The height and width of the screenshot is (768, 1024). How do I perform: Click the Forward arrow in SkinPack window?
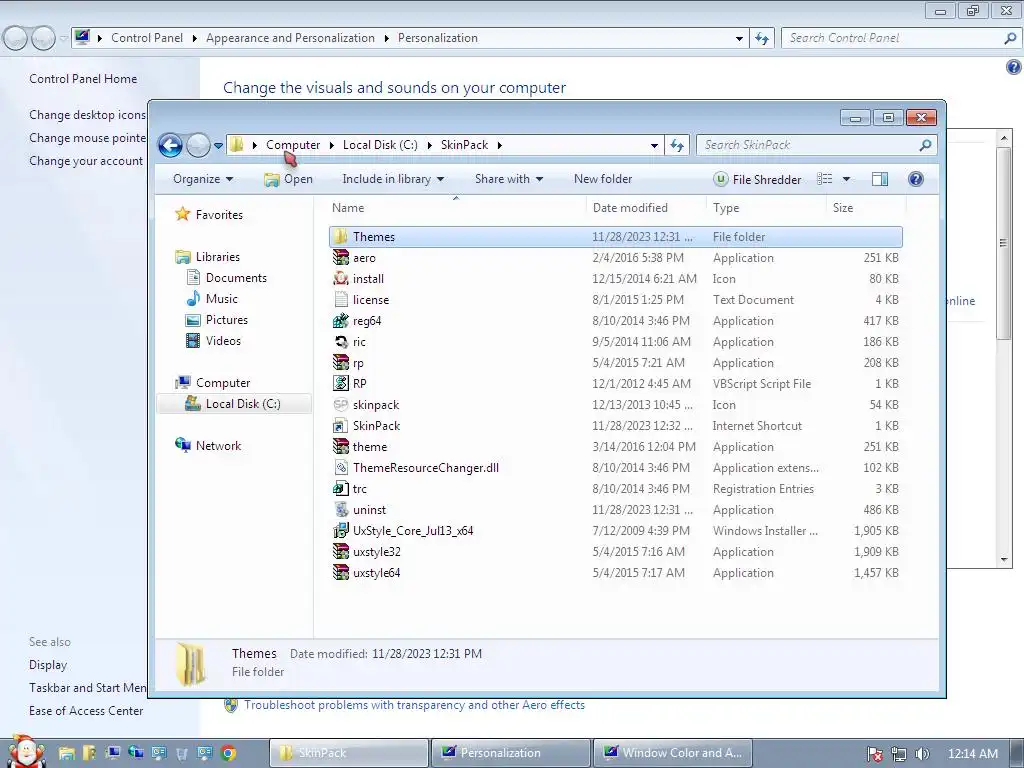tap(198, 145)
